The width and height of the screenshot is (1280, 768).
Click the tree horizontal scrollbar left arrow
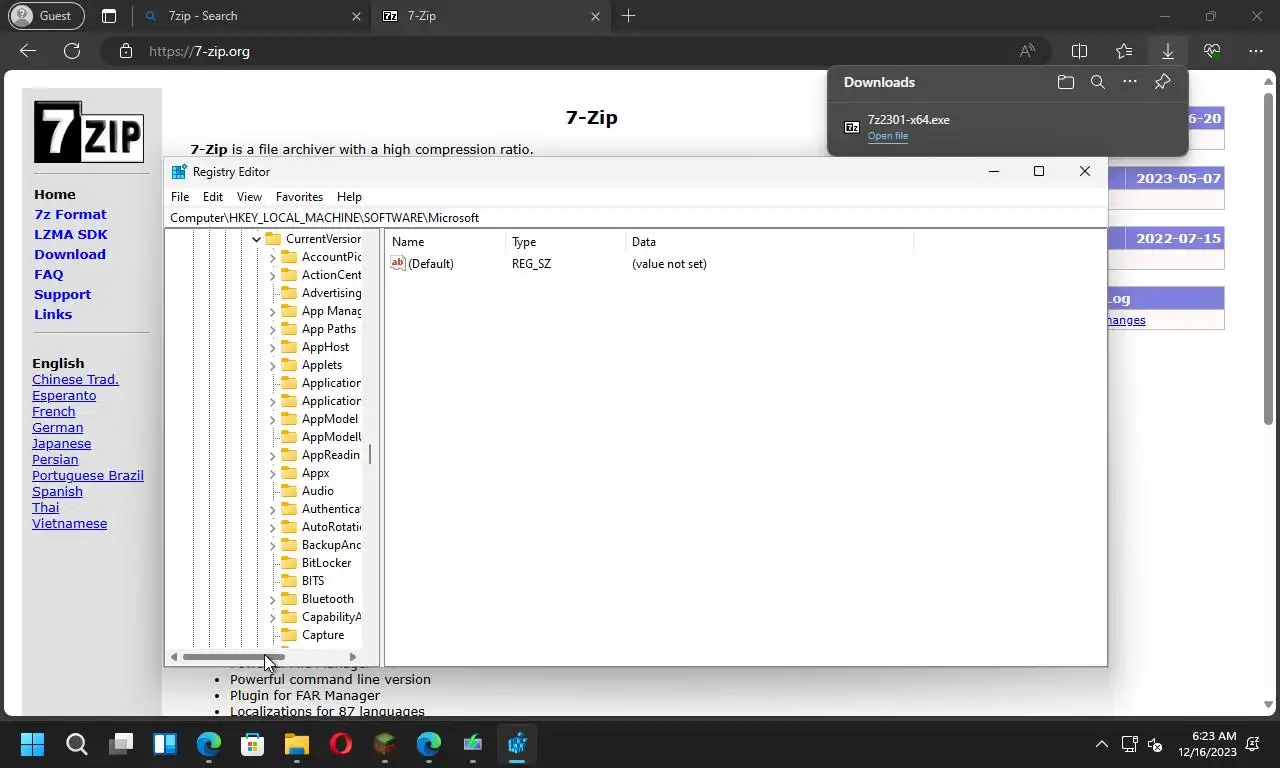tap(174, 657)
